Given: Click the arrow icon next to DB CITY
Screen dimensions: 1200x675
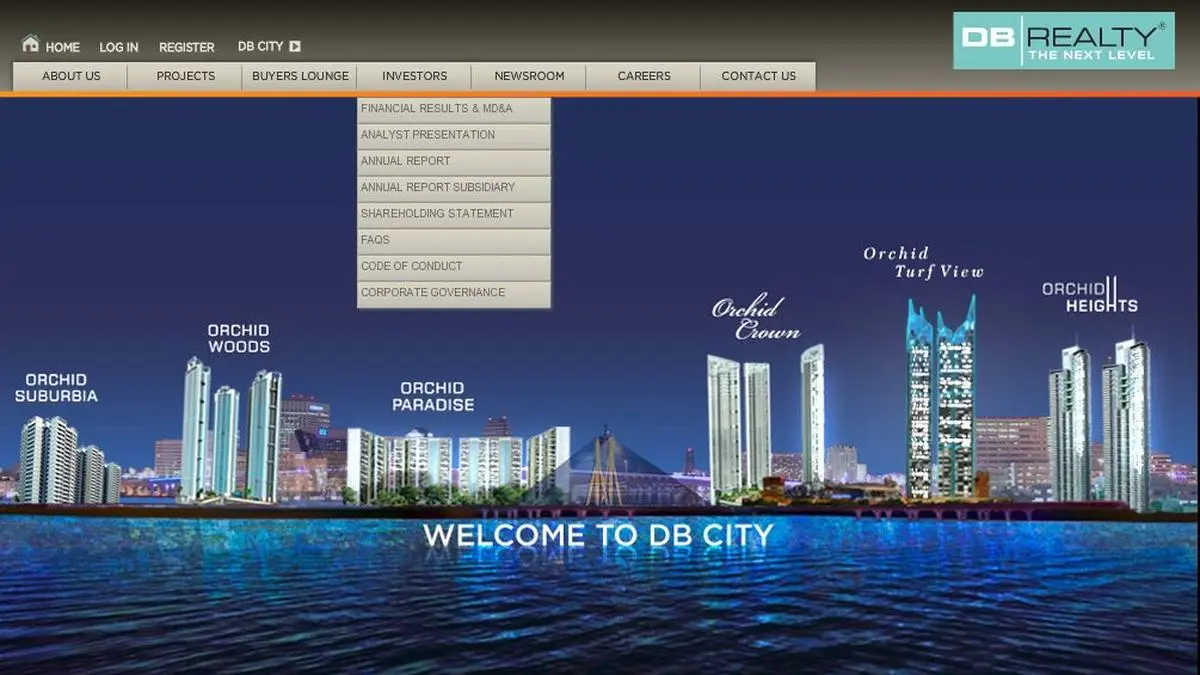Looking at the screenshot, I should tap(296, 46).
